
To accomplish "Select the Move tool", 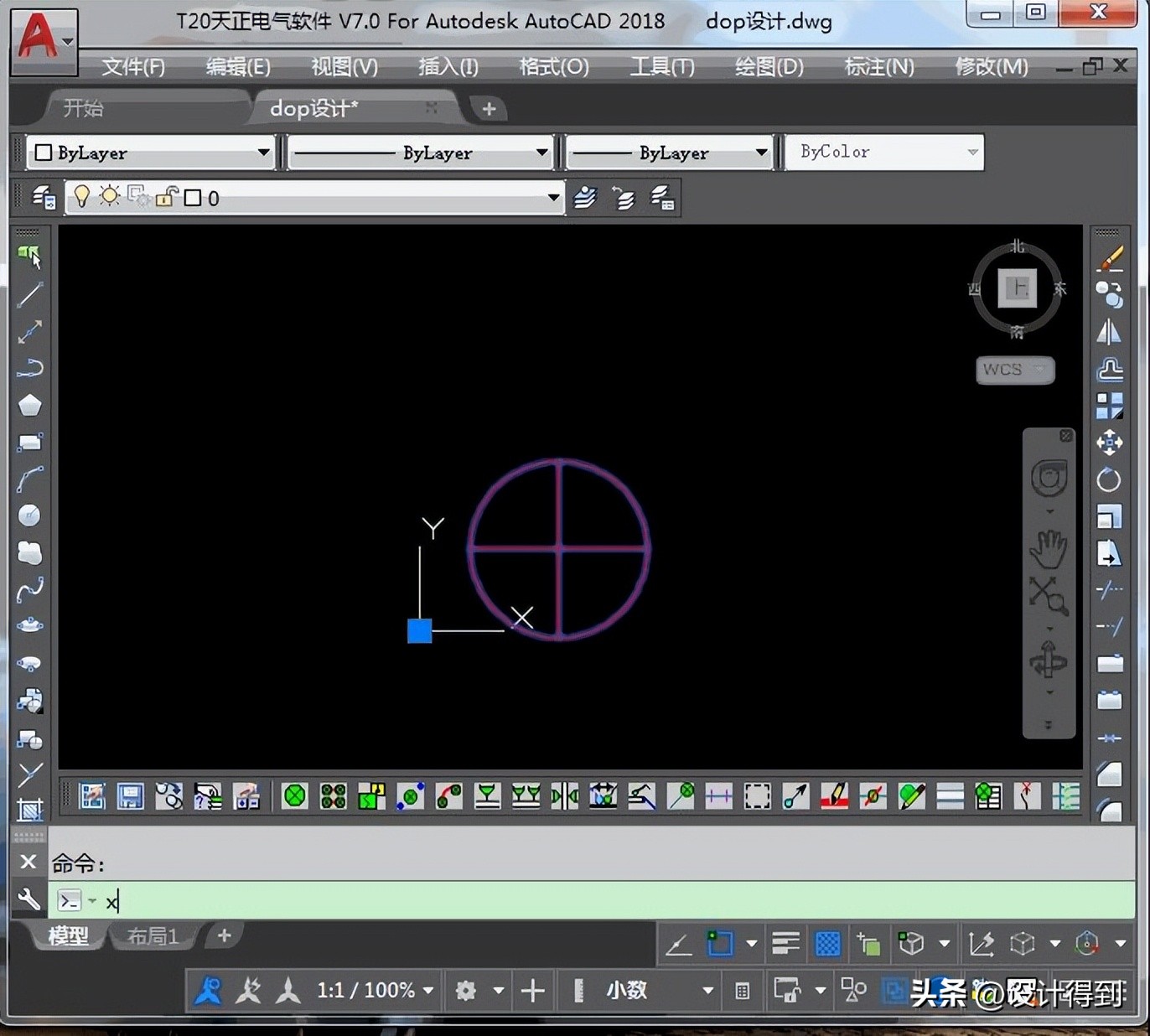I will [x=1109, y=443].
